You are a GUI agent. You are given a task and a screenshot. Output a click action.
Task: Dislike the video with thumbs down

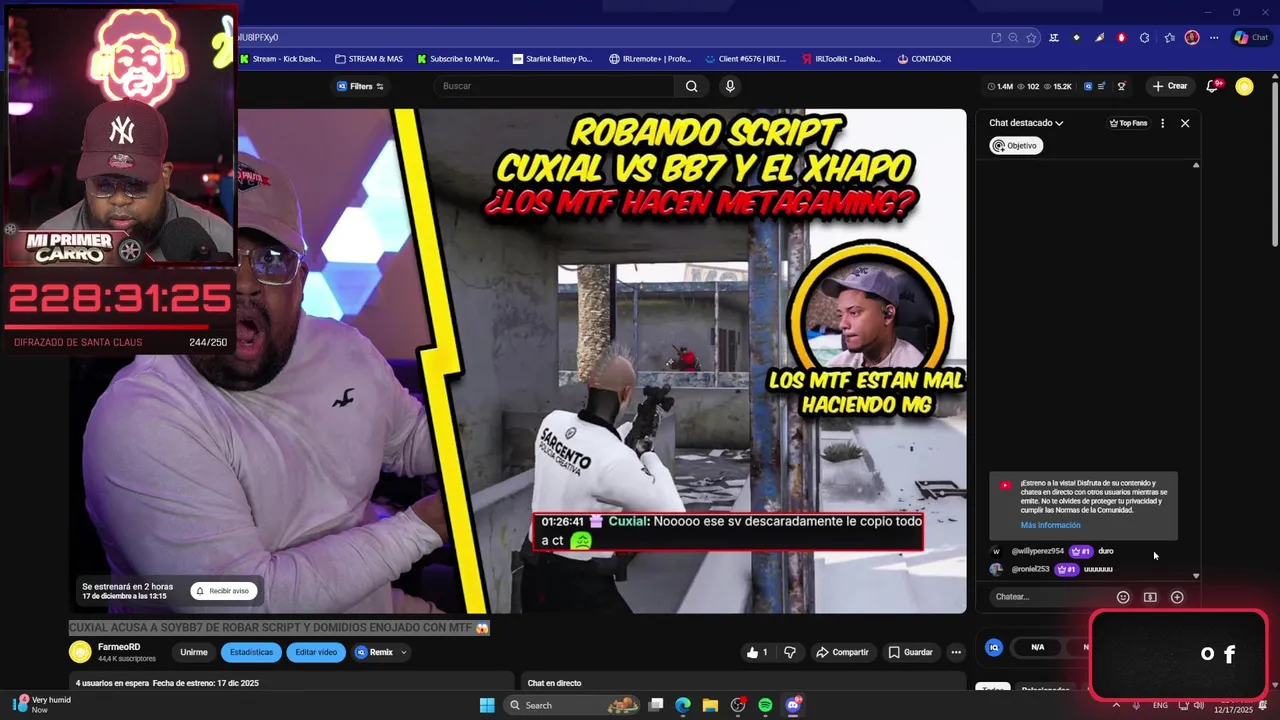[x=790, y=652]
